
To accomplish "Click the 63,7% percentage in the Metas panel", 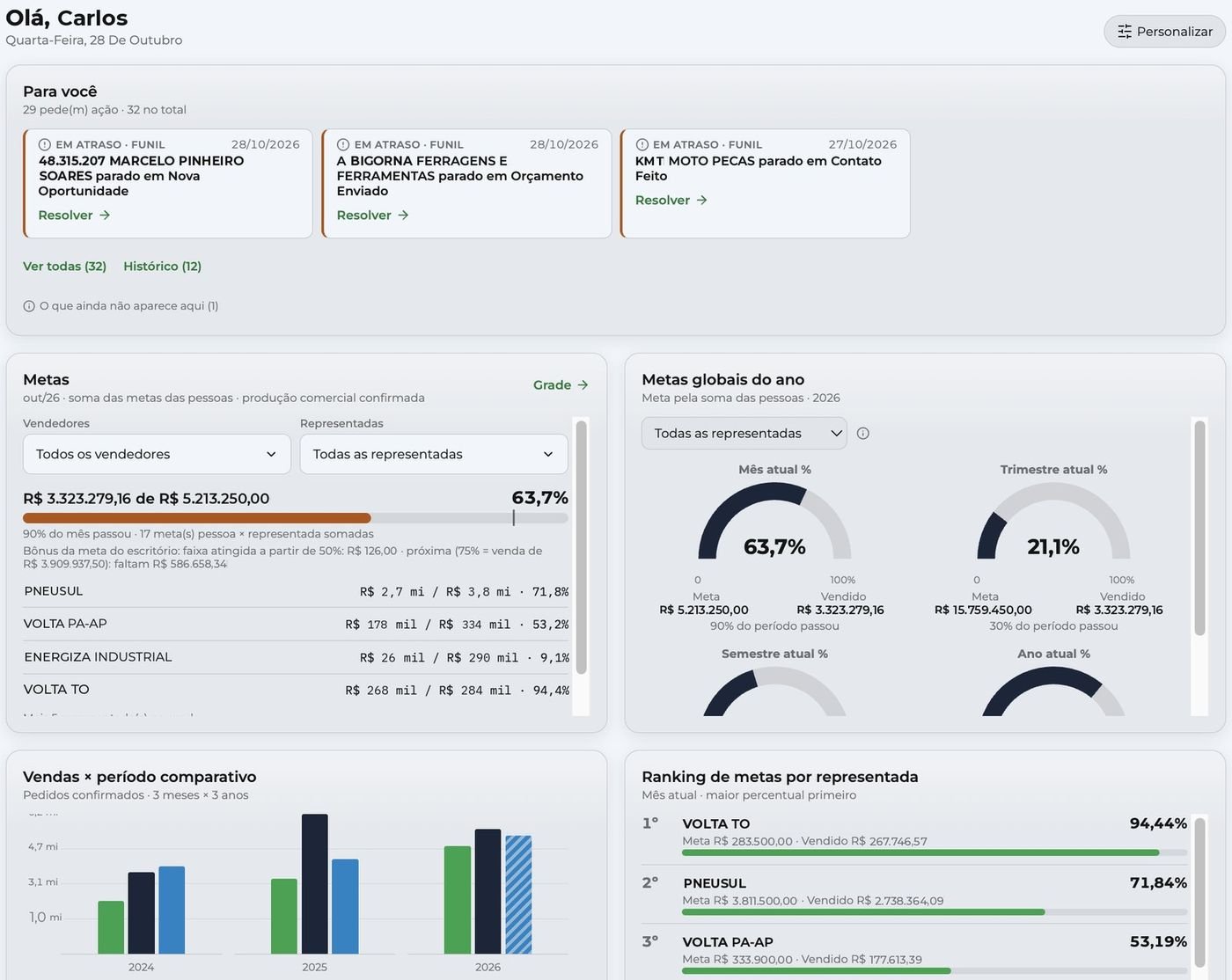I will [x=540, y=498].
